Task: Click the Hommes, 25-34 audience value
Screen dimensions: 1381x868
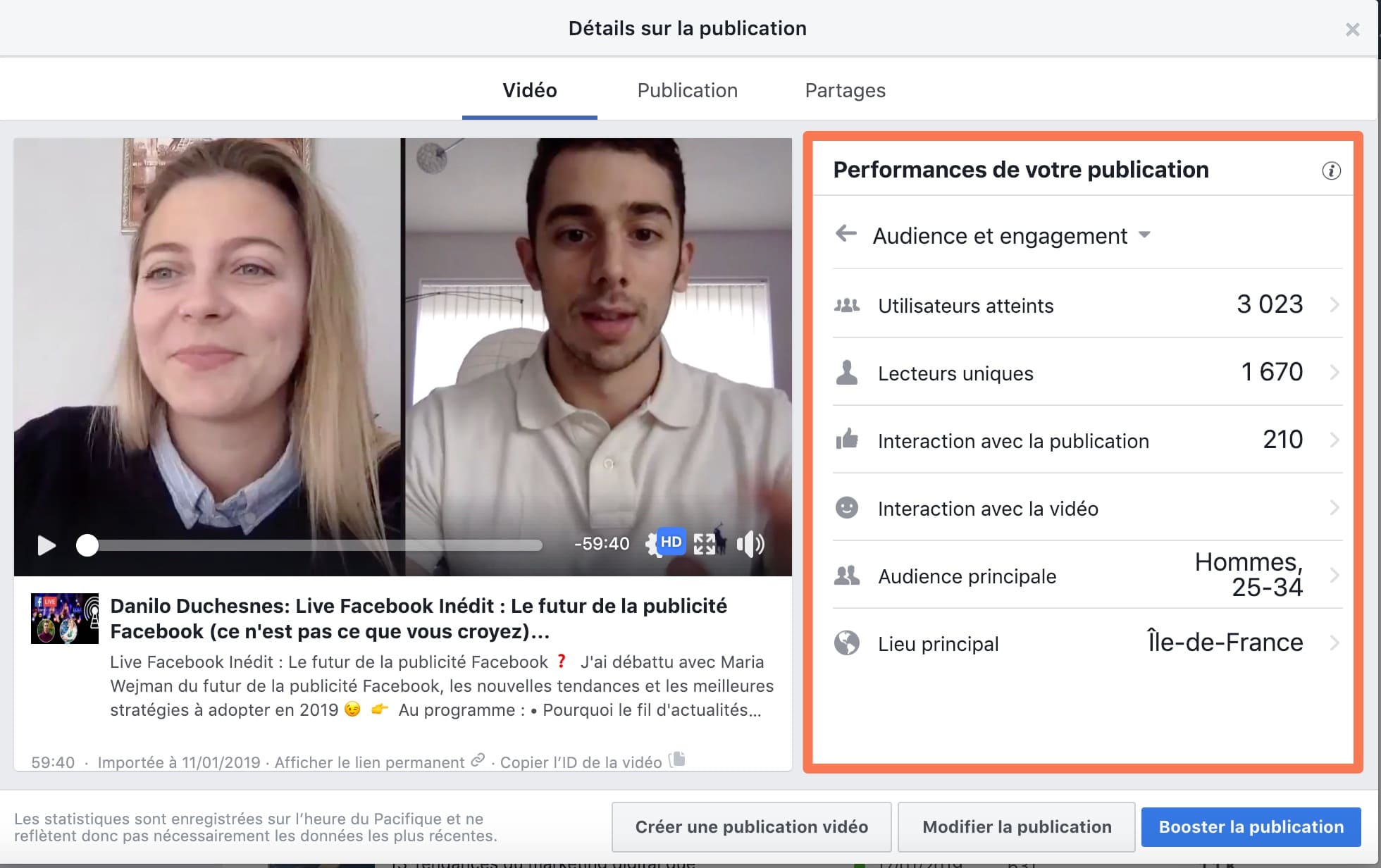Action: pos(1249,575)
